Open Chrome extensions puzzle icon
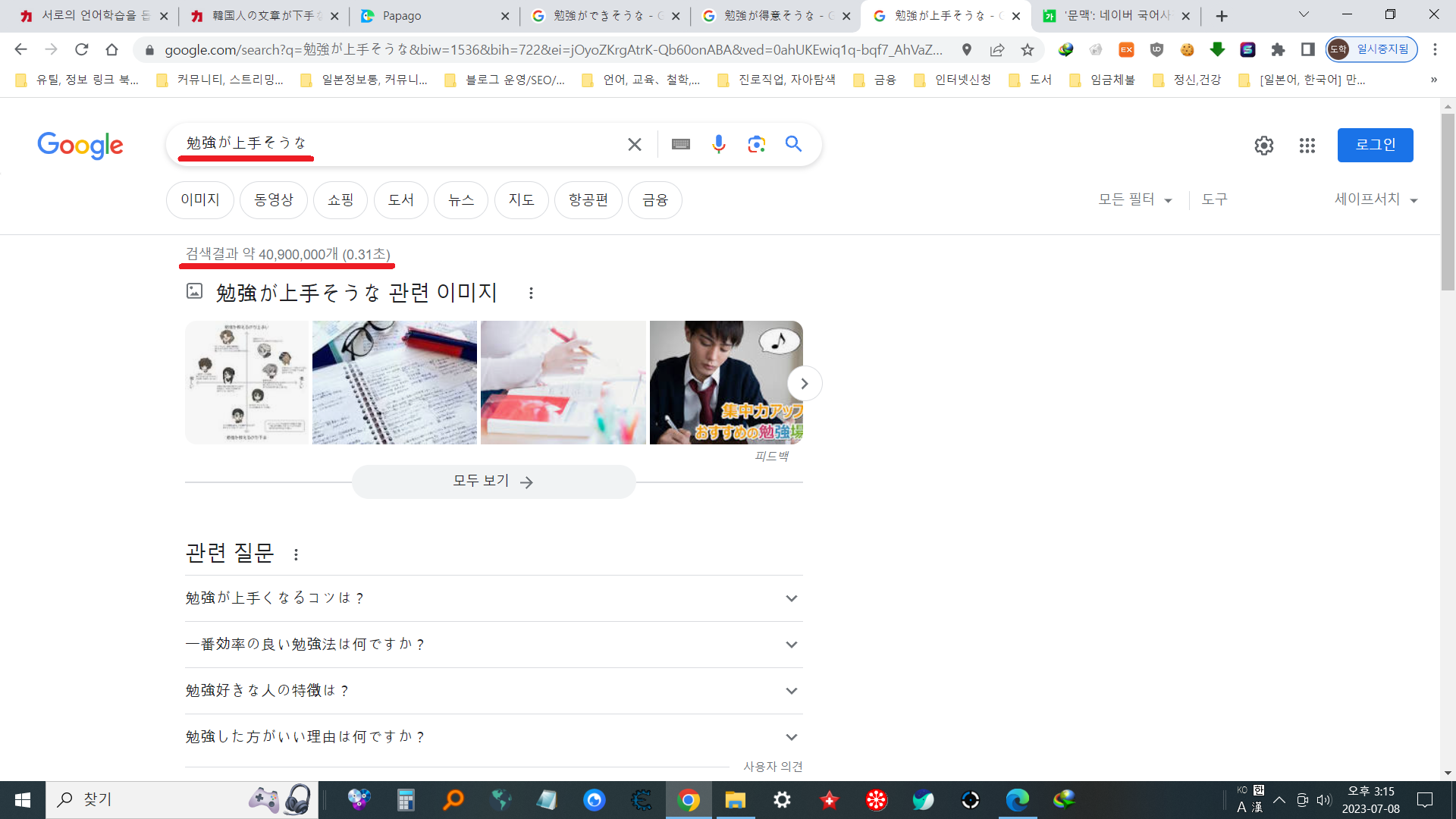1456x819 pixels. [x=1278, y=50]
